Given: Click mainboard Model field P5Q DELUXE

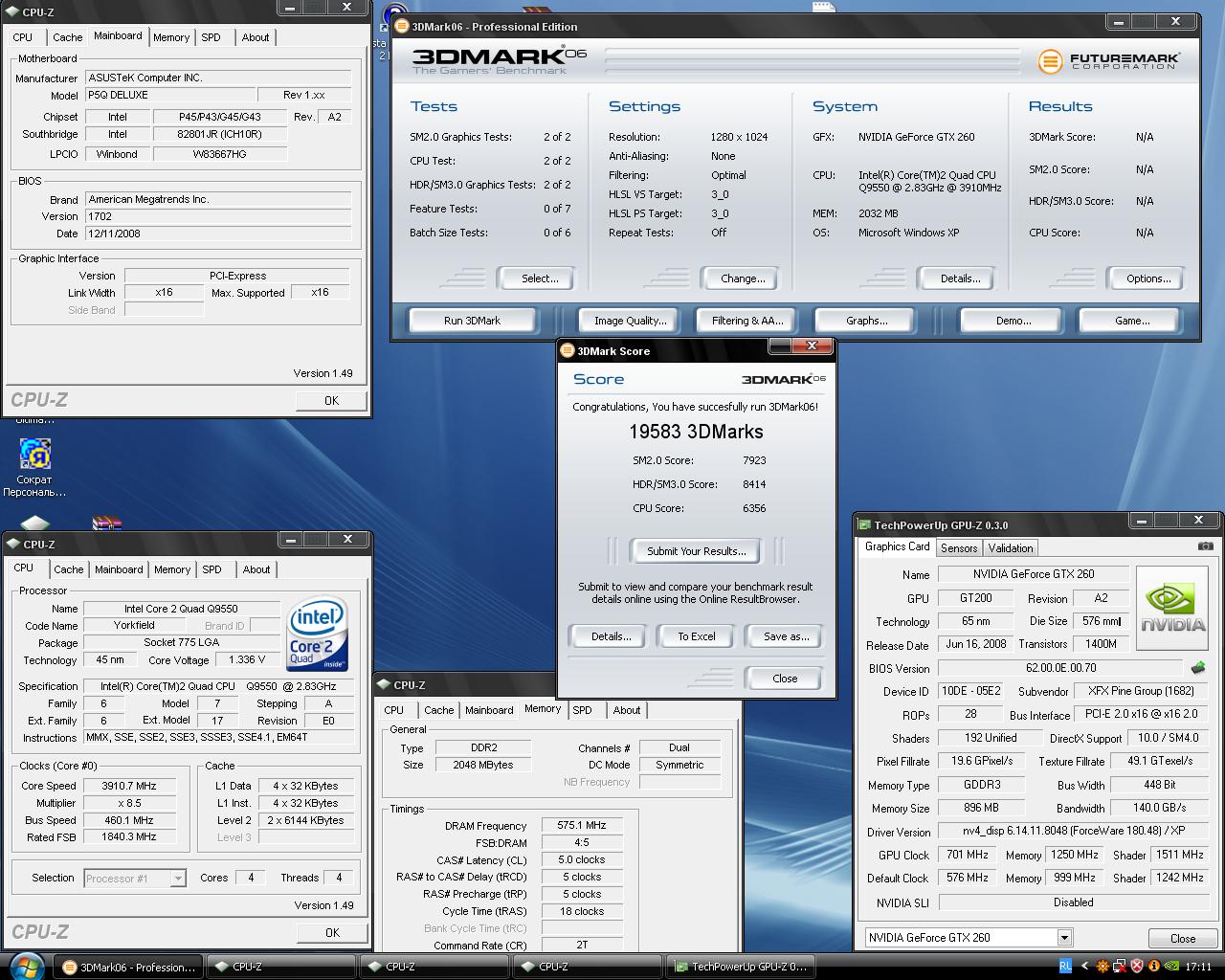Looking at the screenshot, I should point(170,95).
